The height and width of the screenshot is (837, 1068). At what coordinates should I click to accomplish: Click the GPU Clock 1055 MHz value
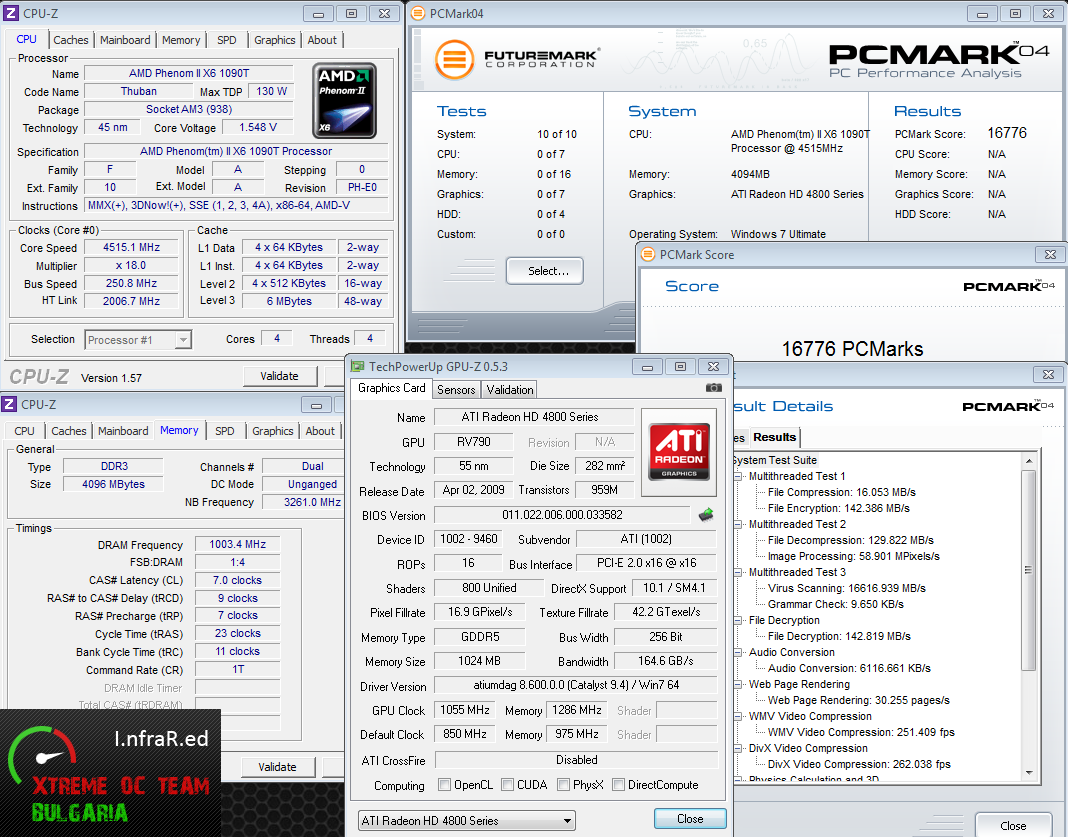(x=465, y=710)
